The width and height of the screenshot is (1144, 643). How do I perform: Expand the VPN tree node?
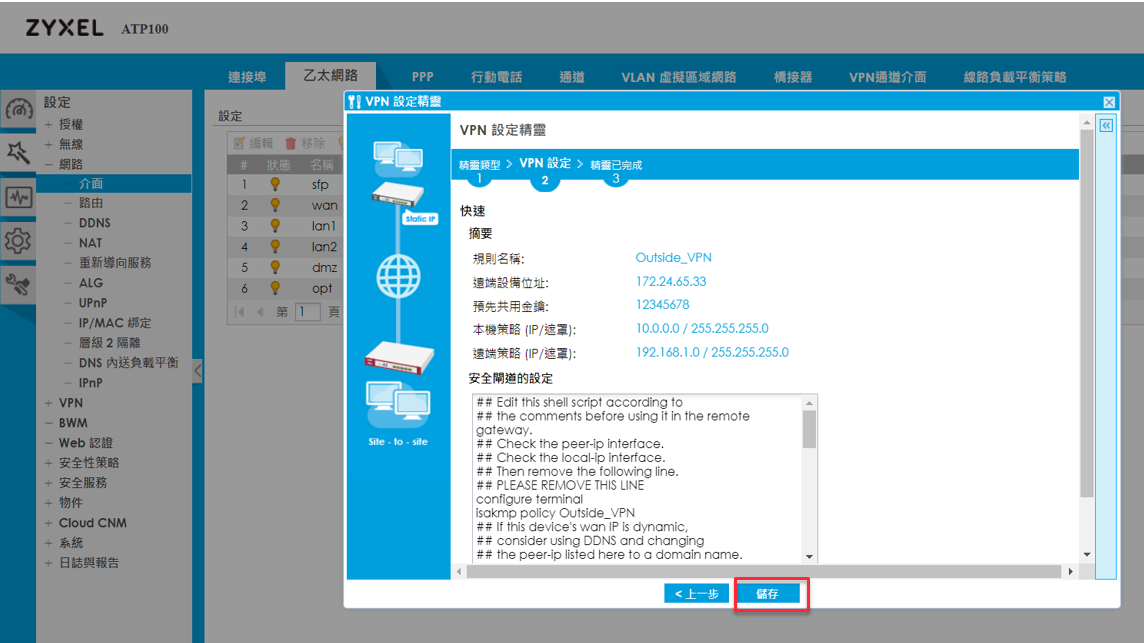48,403
